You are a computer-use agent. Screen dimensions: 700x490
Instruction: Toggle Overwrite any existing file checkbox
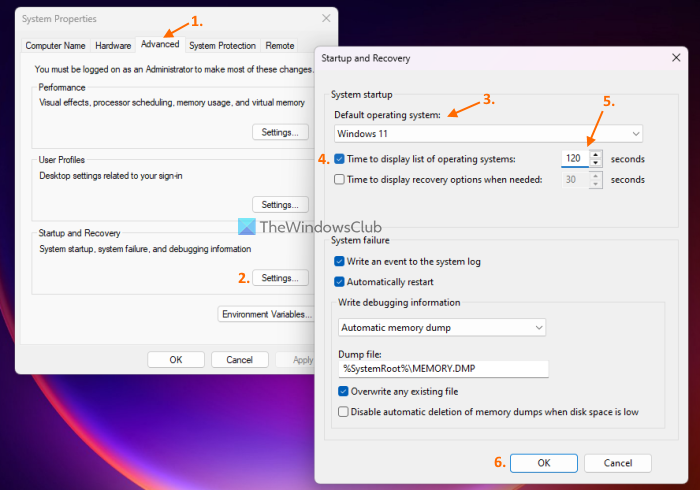pos(343,391)
